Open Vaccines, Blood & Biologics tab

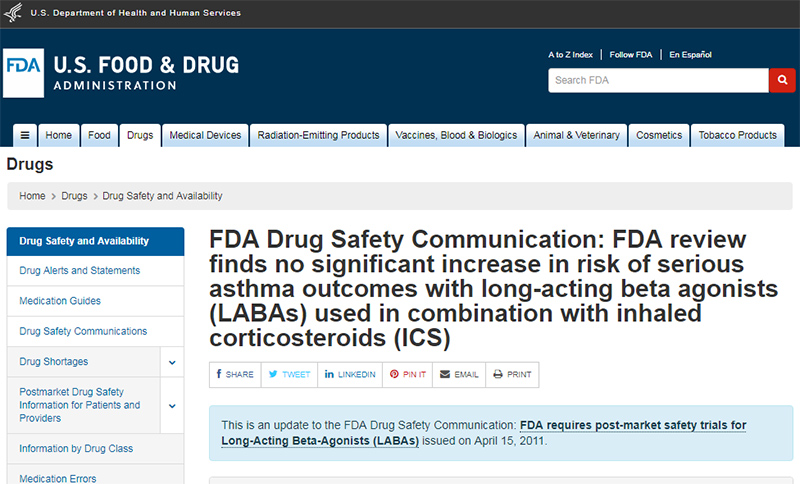point(456,135)
